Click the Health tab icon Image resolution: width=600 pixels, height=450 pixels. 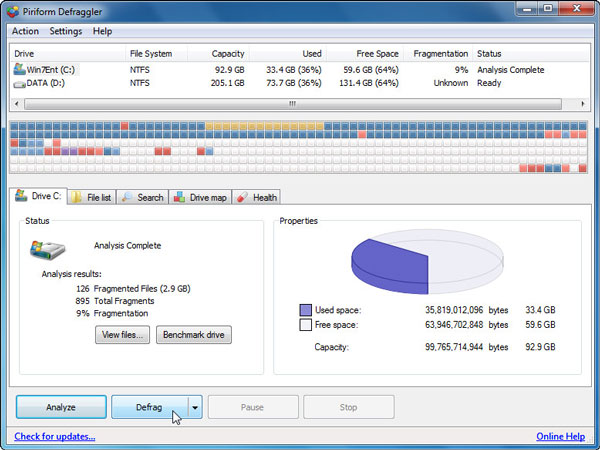coord(242,197)
